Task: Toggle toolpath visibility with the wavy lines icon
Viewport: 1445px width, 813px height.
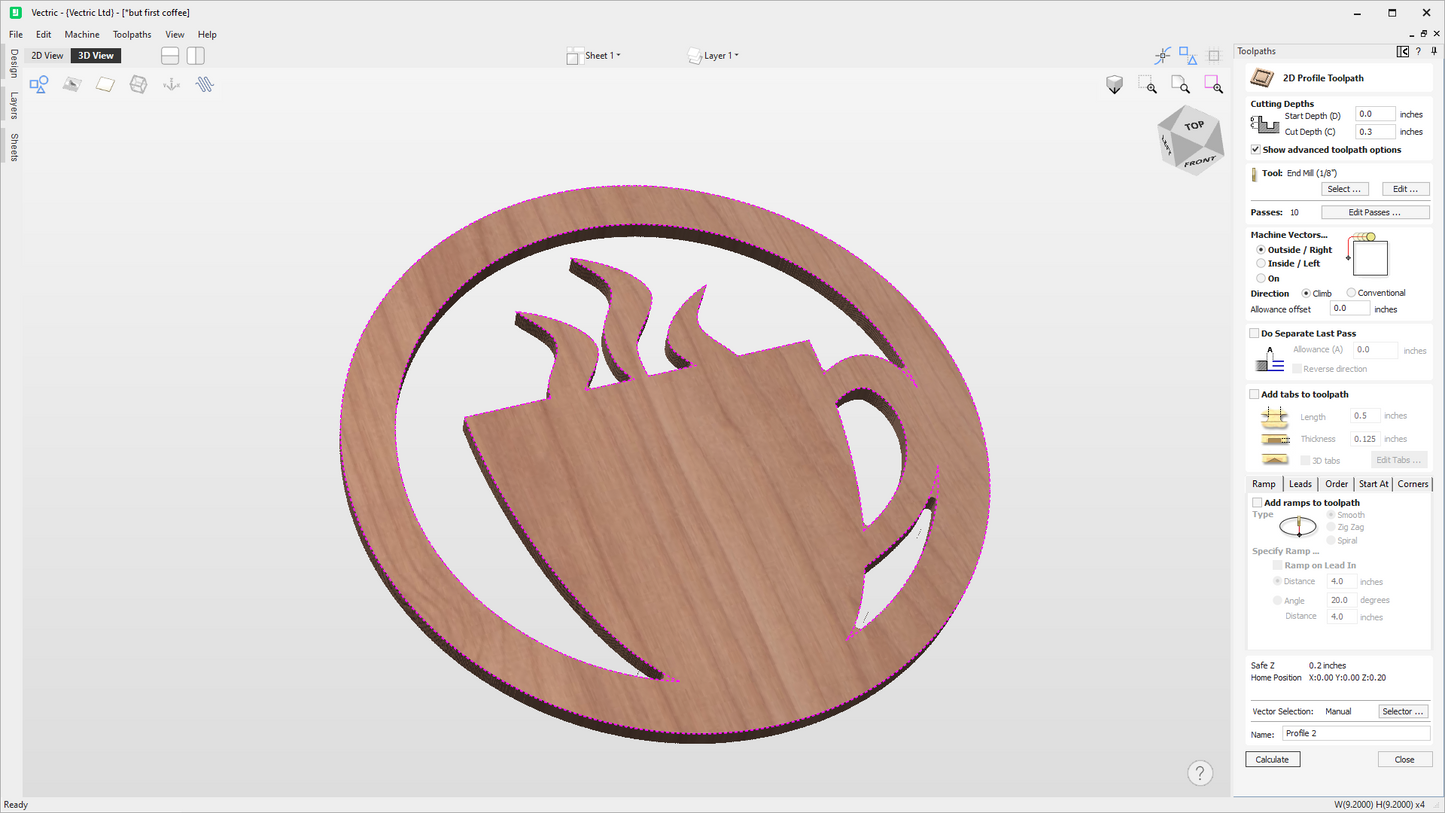Action: coord(204,84)
